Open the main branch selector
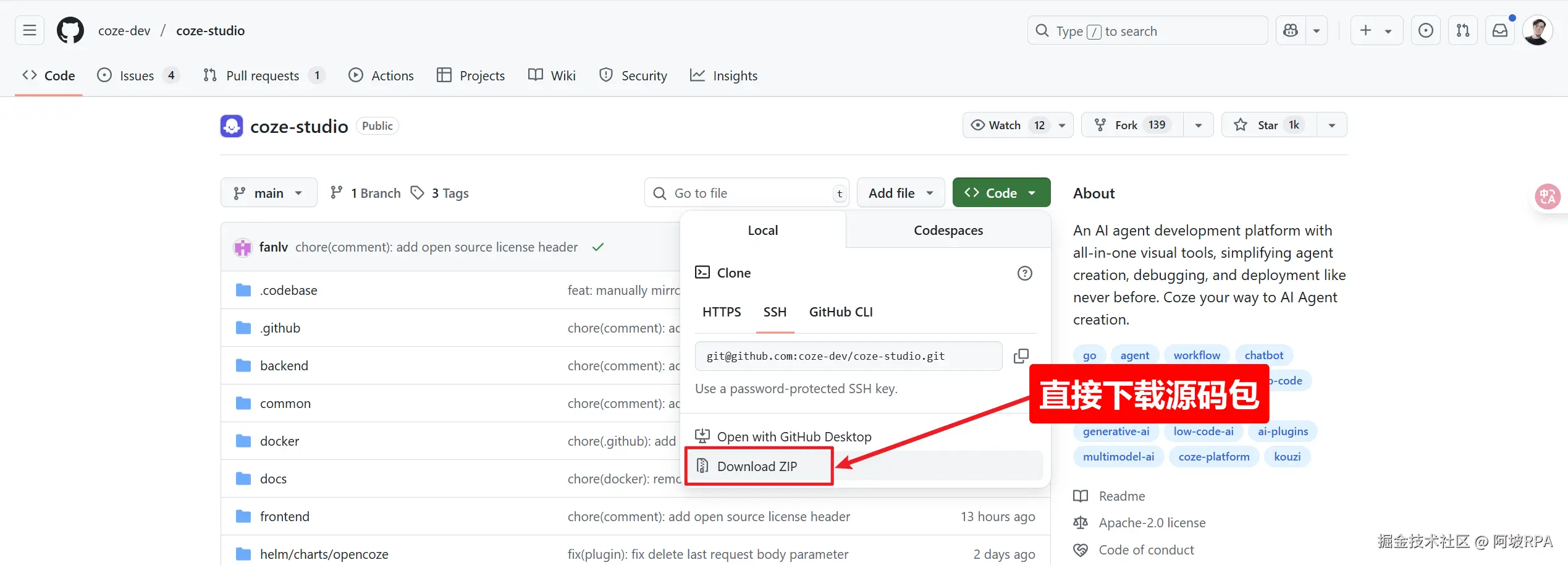1568x565 pixels. pos(269,193)
